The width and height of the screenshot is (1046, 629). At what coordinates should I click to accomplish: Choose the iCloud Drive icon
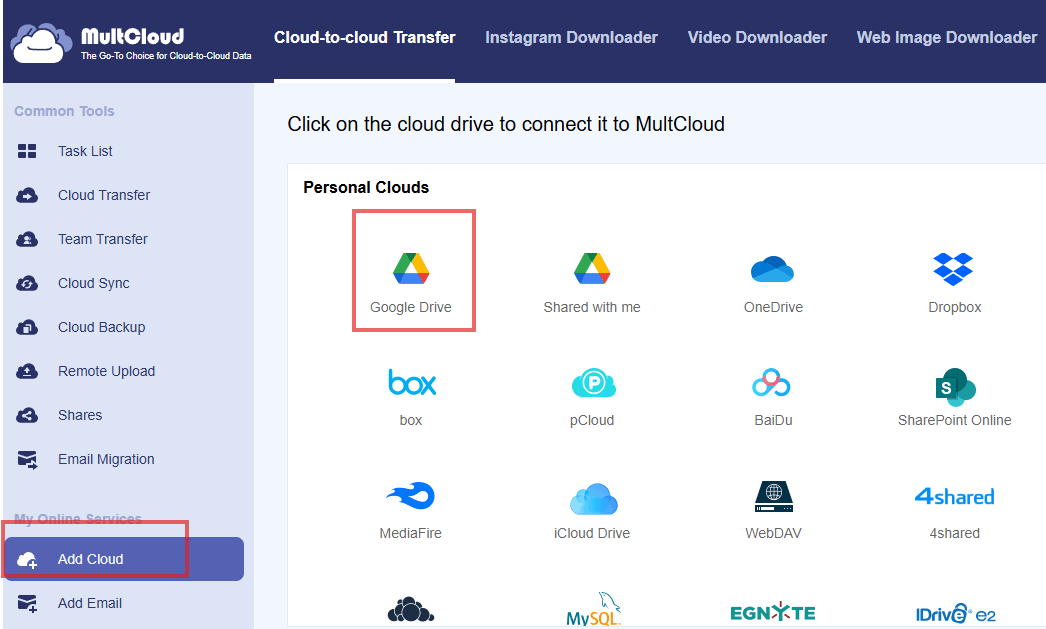click(592, 497)
